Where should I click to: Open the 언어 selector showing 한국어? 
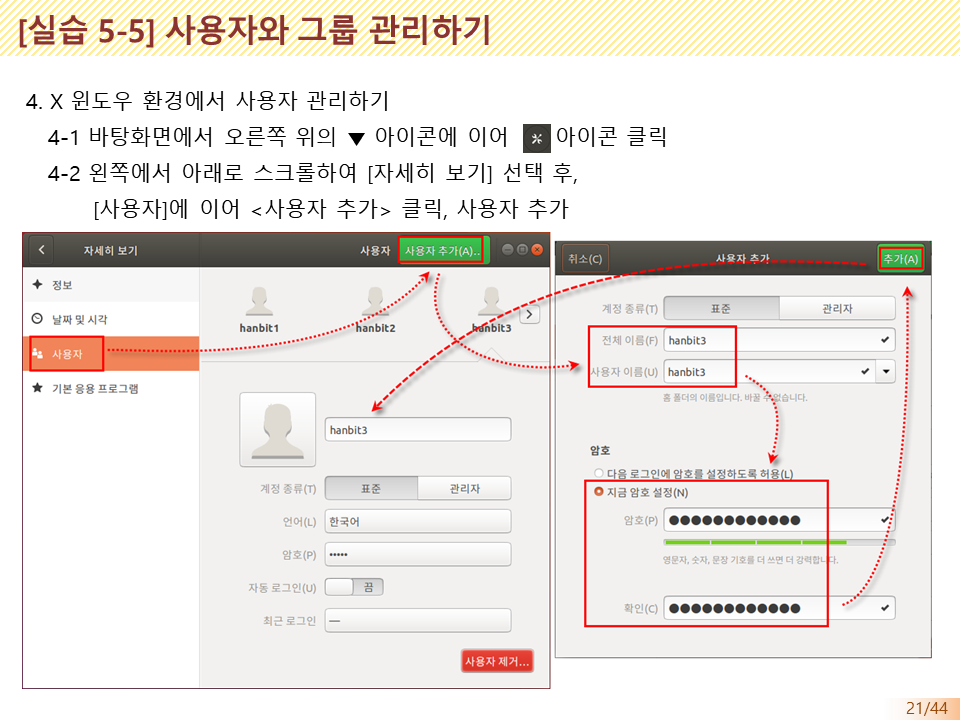tap(417, 520)
